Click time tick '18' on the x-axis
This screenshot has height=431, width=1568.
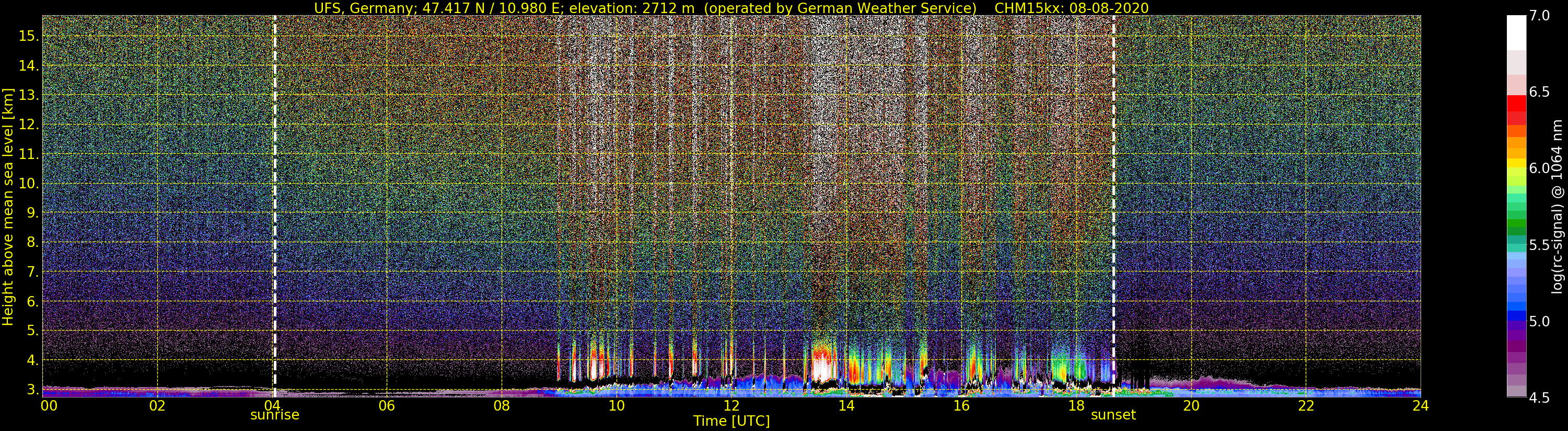(x=1076, y=405)
